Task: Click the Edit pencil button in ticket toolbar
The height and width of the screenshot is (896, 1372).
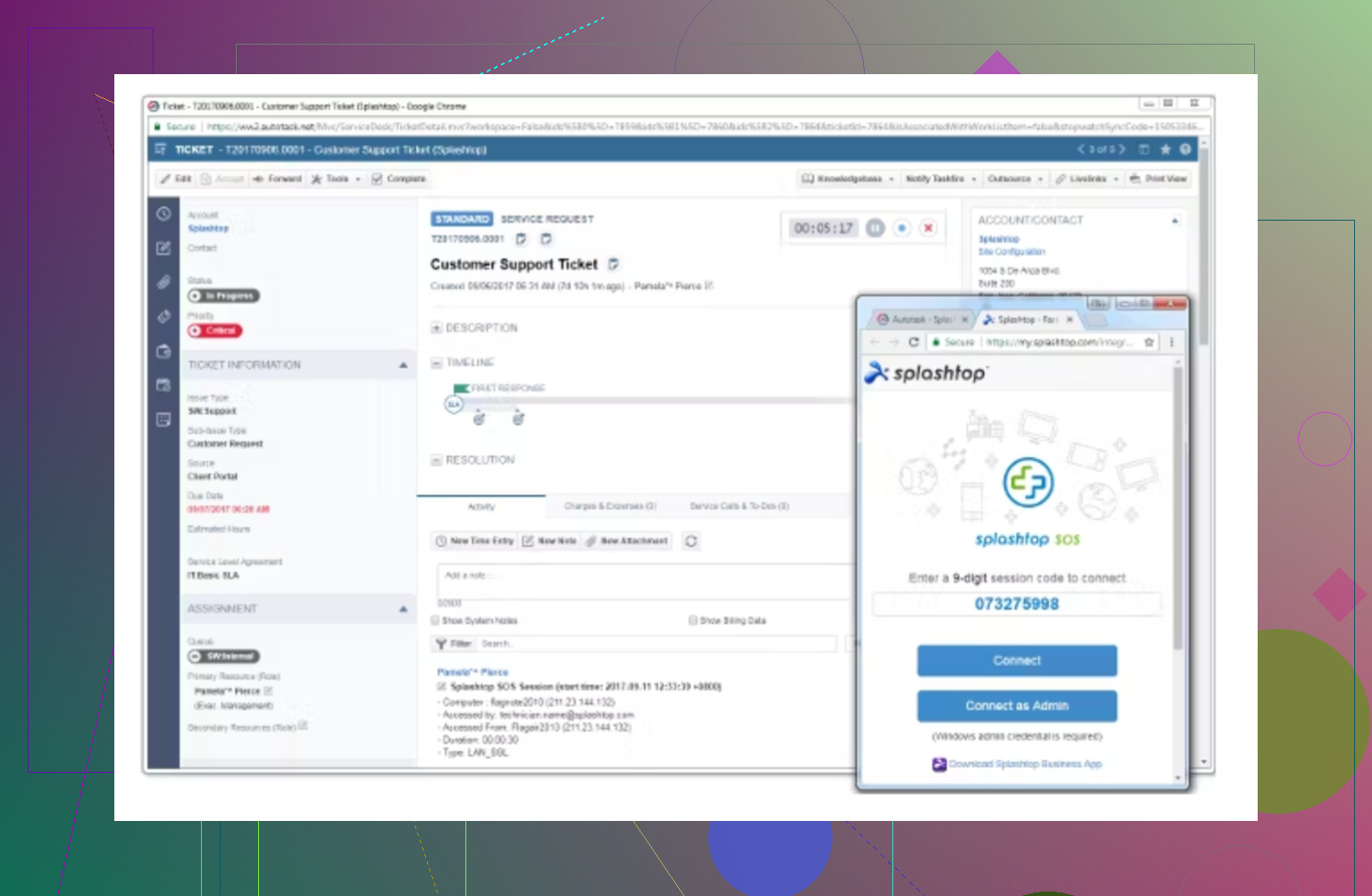Action: tap(176, 179)
